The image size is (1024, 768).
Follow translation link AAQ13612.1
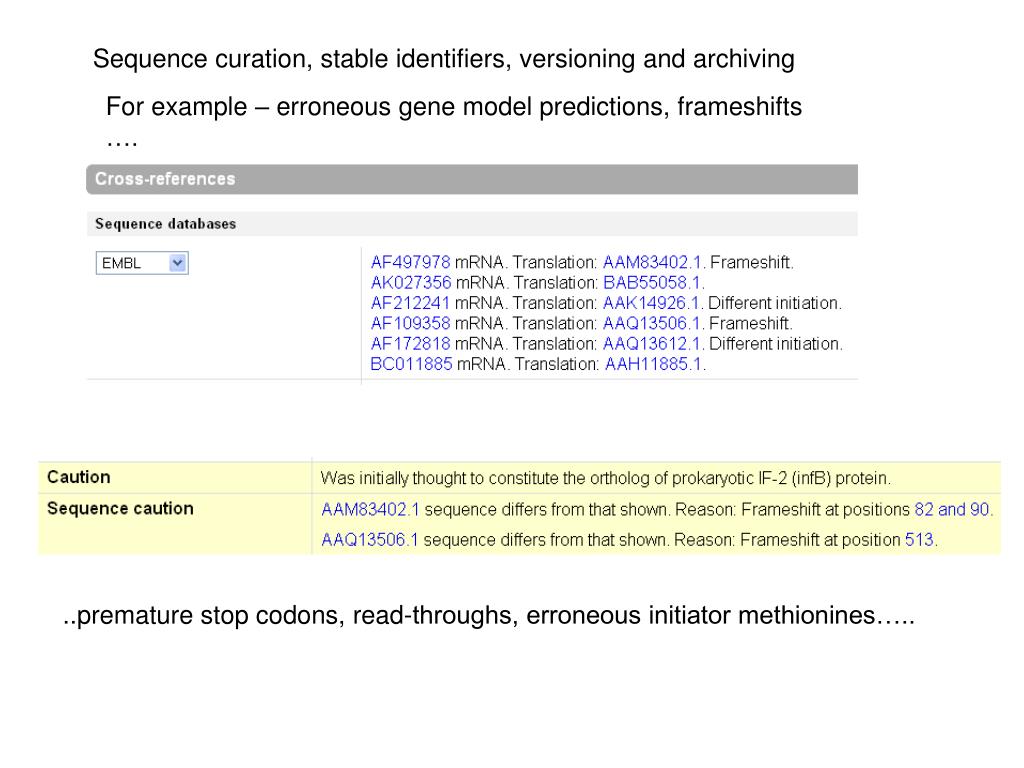coord(652,344)
